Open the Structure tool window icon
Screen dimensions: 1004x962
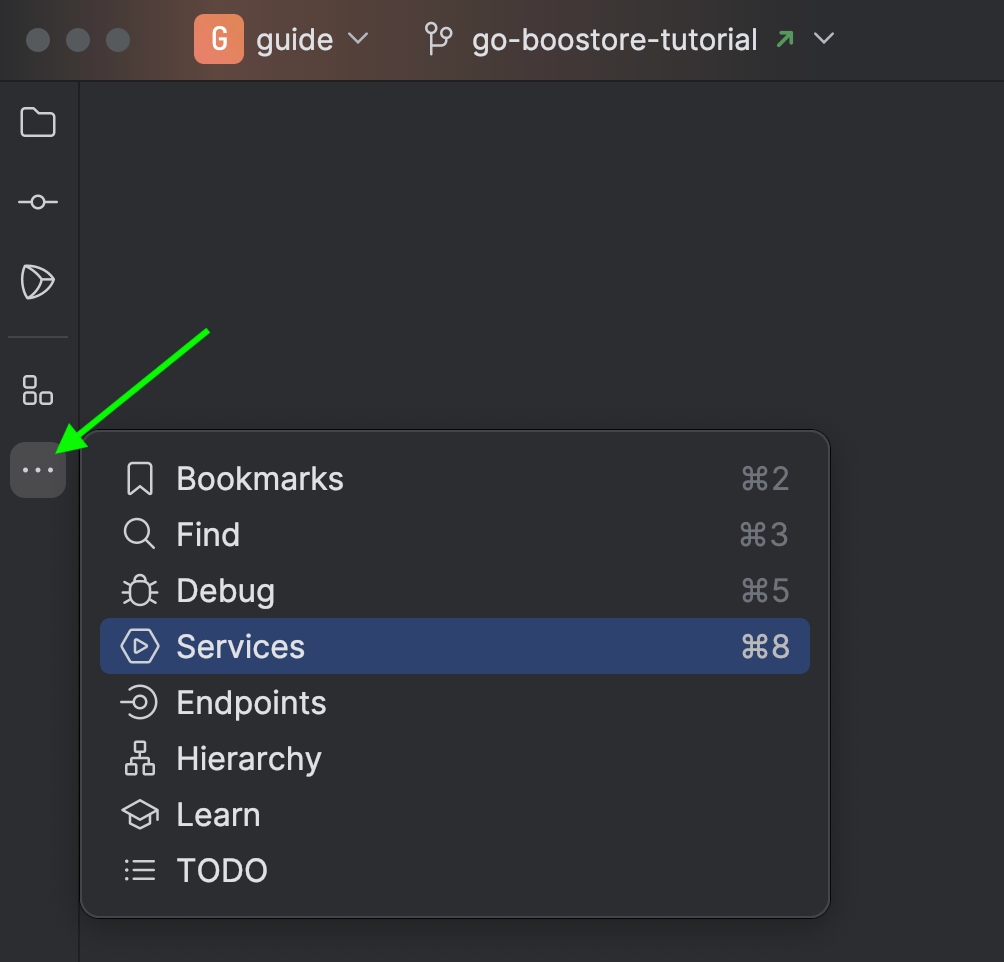coord(38,390)
